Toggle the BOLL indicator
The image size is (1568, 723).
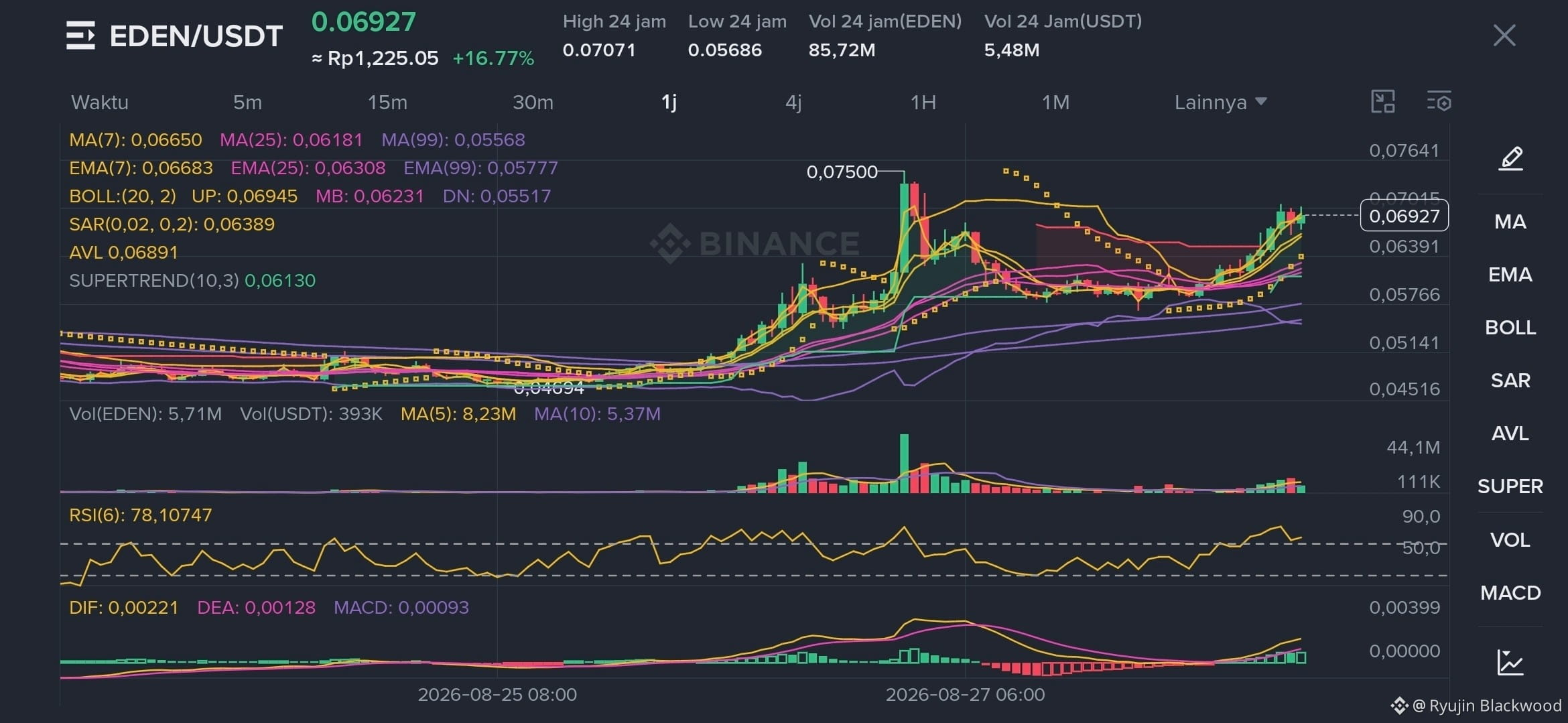[1510, 328]
